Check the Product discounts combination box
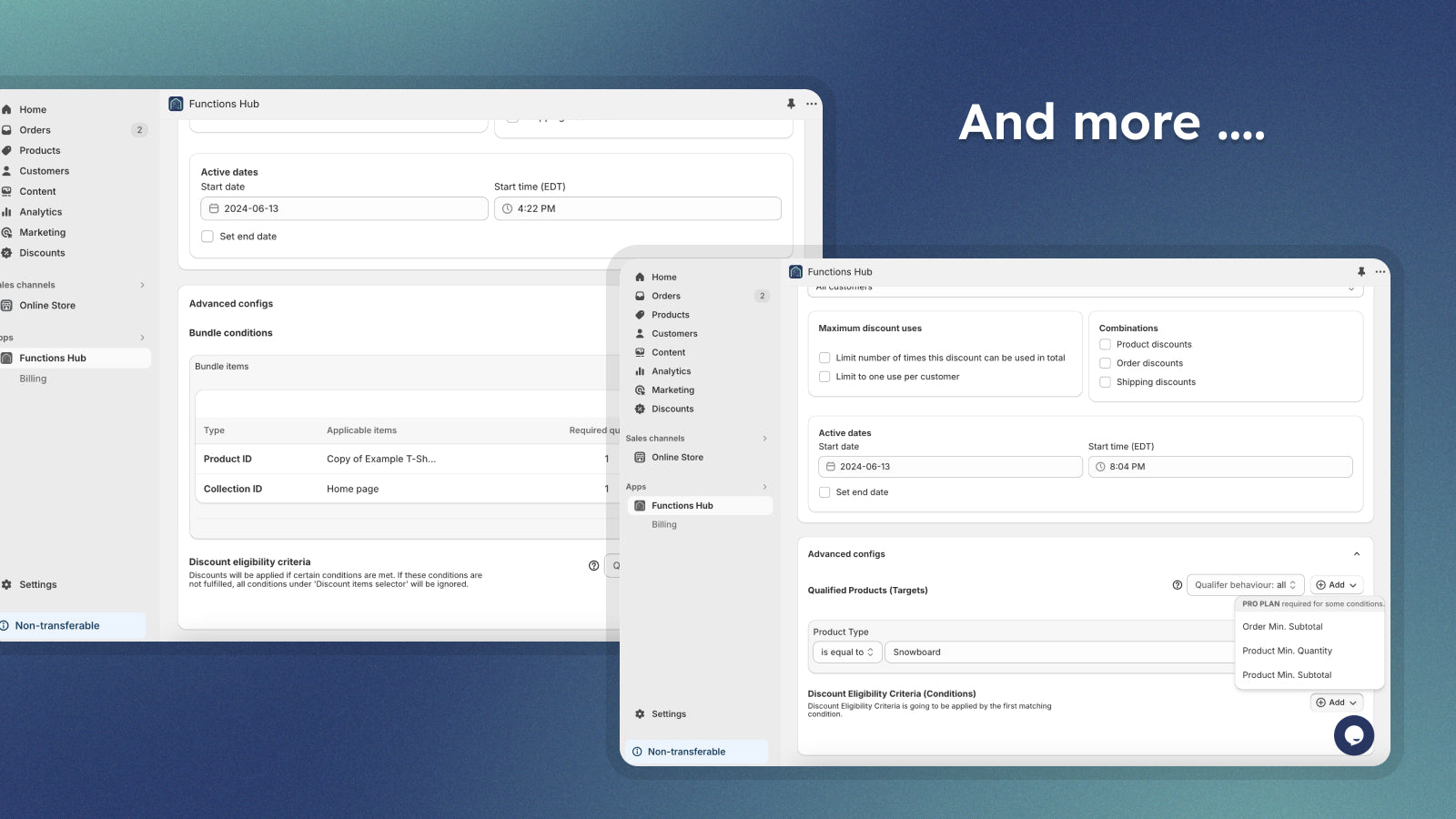Screen dimensions: 1456x819 1105,345
